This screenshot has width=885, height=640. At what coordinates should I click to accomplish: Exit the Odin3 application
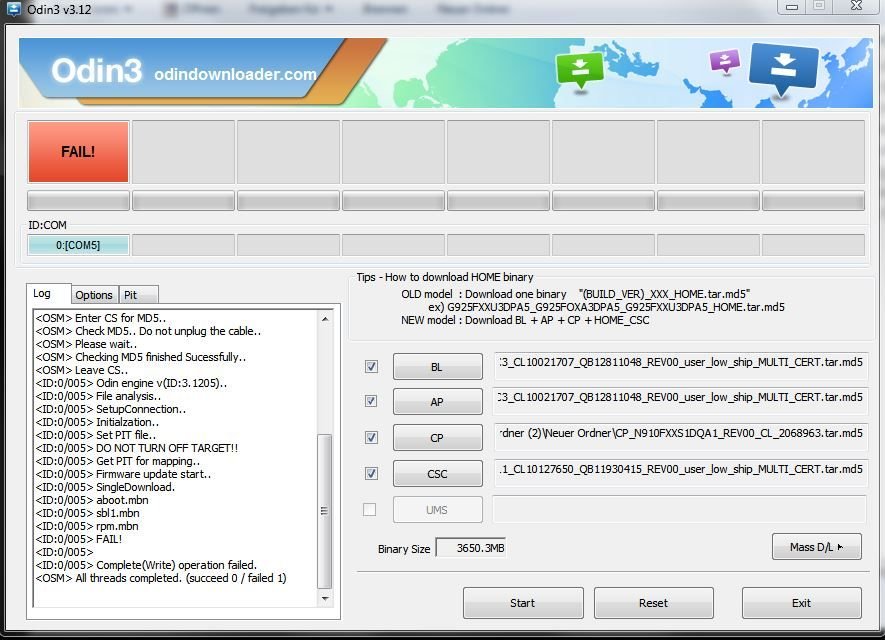801,603
